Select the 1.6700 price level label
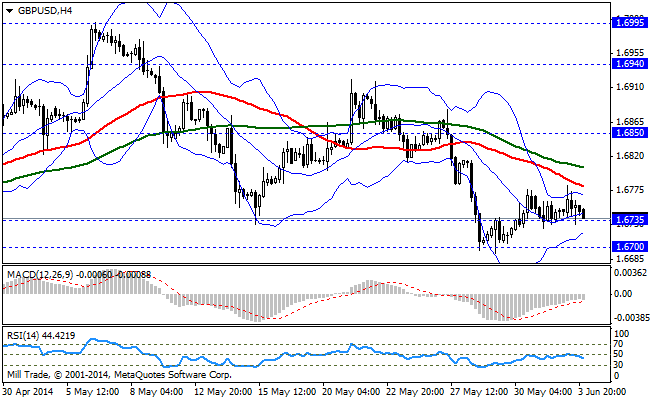This screenshot has height=400, width=650. 630,247
